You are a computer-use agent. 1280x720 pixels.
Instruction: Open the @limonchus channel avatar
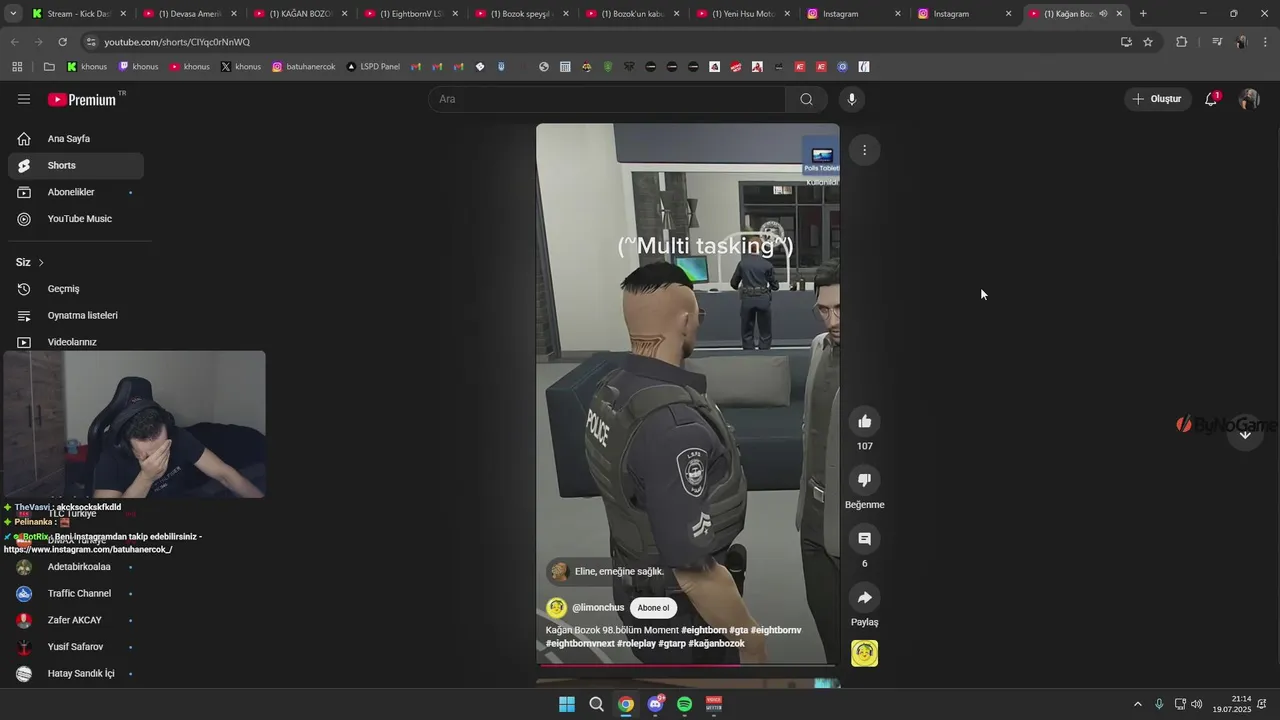(557, 608)
